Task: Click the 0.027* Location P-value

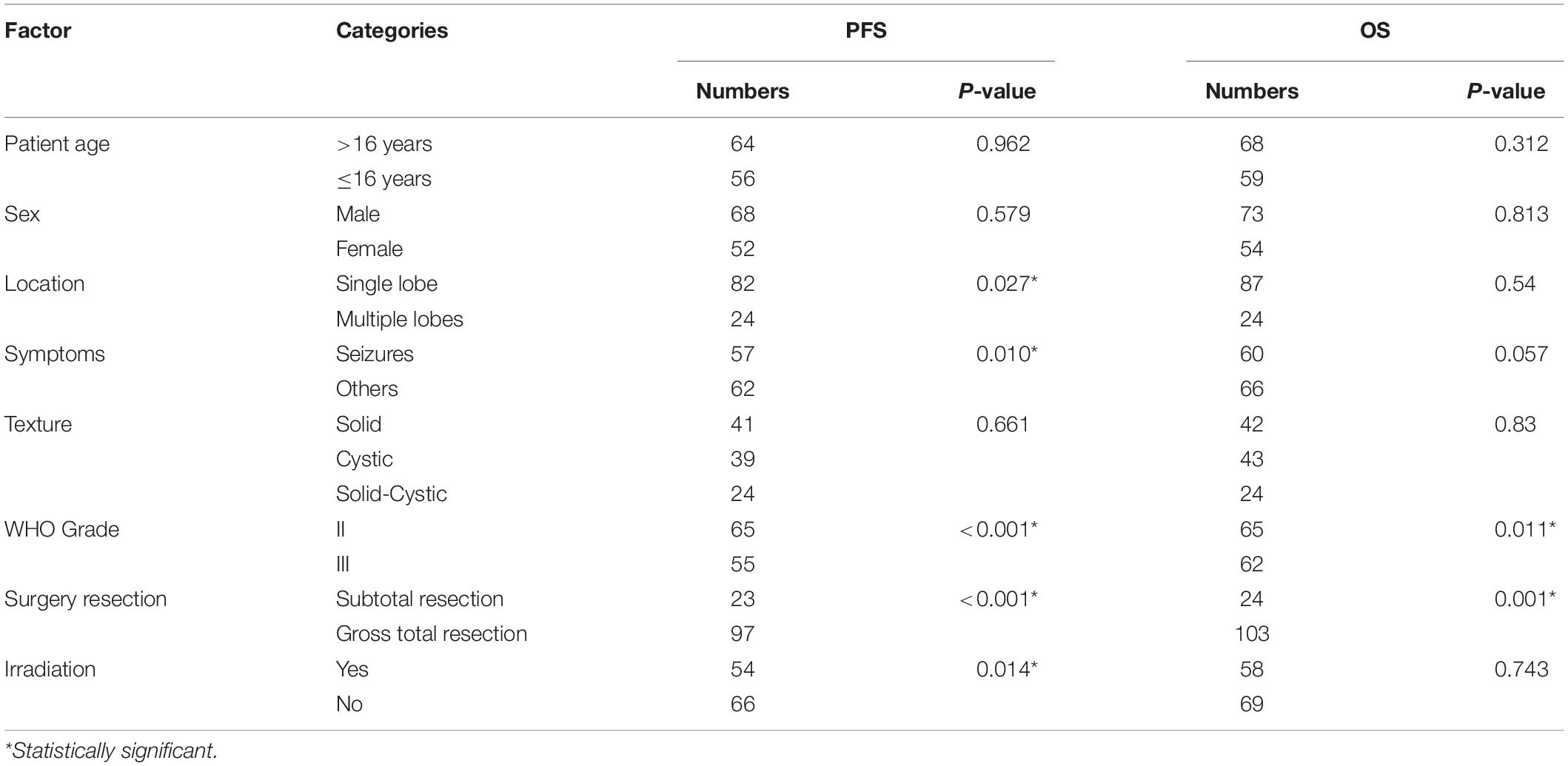Action: point(1006,283)
